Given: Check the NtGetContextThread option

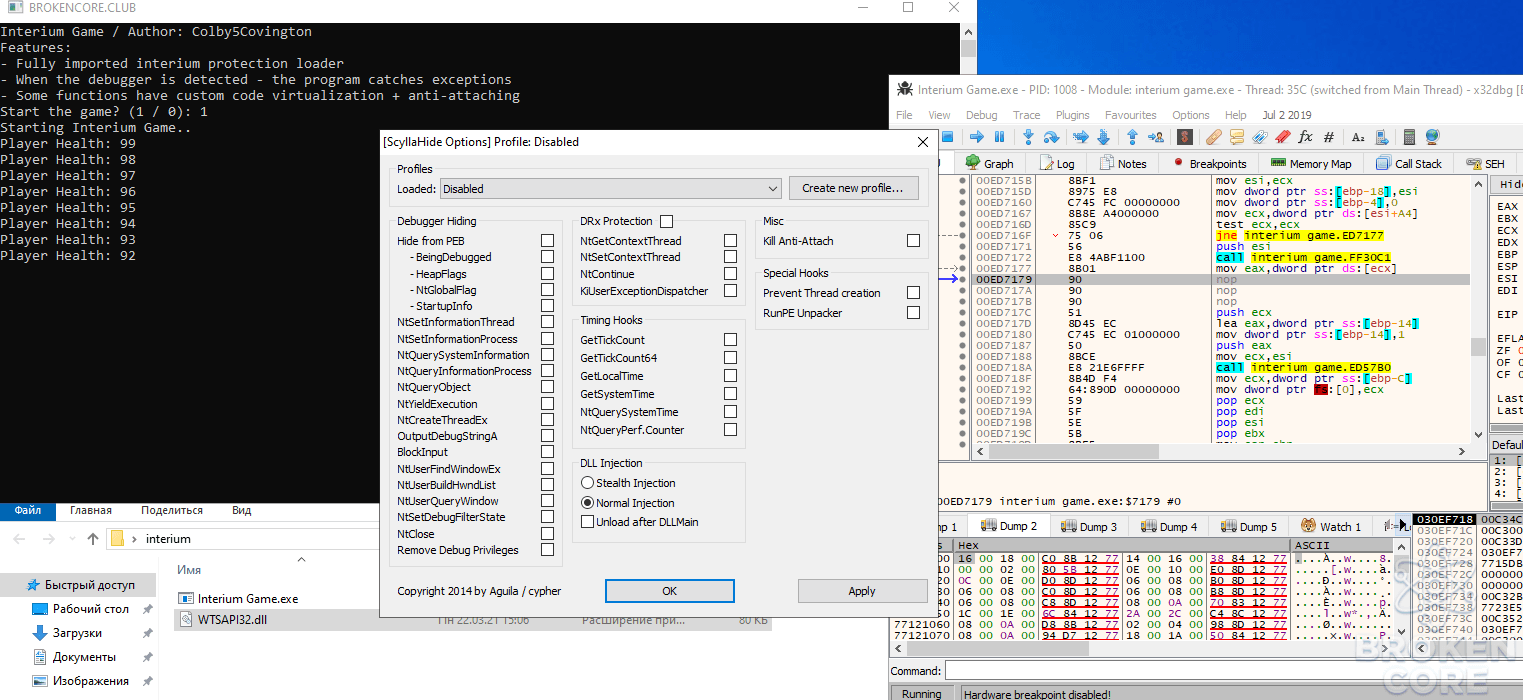Looking at the screenshot, I should (730, 241).
